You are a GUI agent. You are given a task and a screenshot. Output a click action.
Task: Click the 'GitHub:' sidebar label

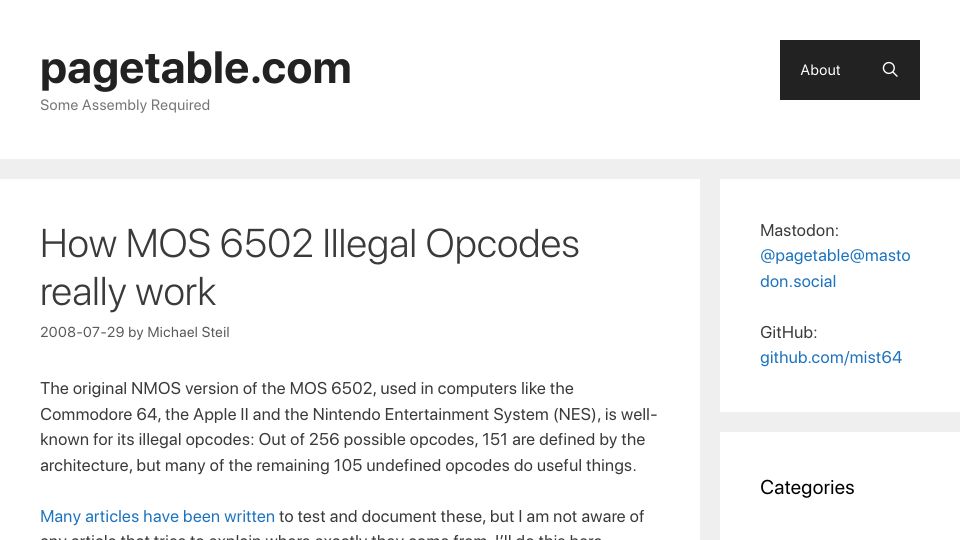788,332
